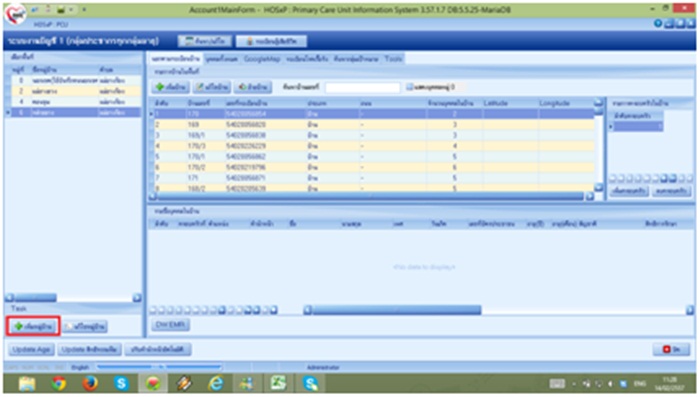Click the ENG language indicator in system tray

(640, 384)
